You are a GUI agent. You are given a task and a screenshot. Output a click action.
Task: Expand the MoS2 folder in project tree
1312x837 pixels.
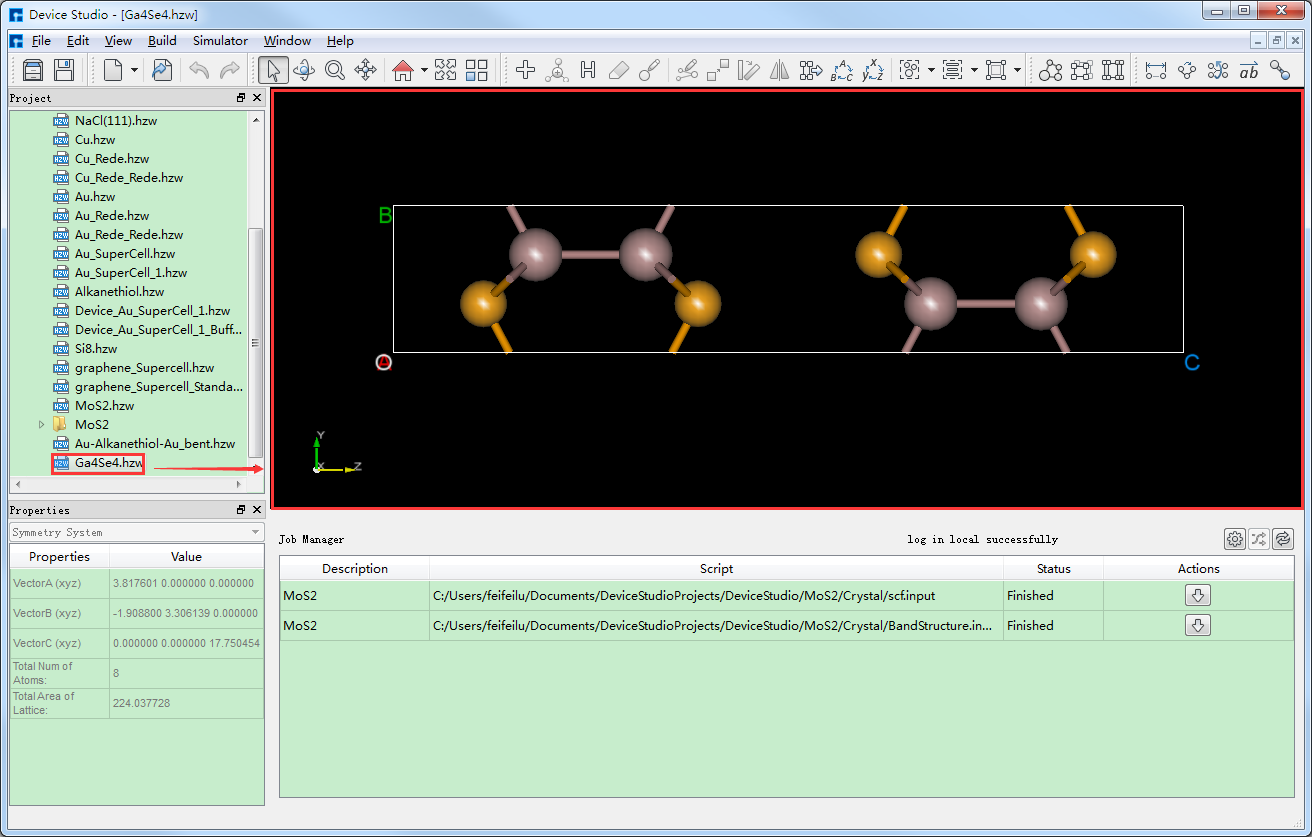coord(41,425)
